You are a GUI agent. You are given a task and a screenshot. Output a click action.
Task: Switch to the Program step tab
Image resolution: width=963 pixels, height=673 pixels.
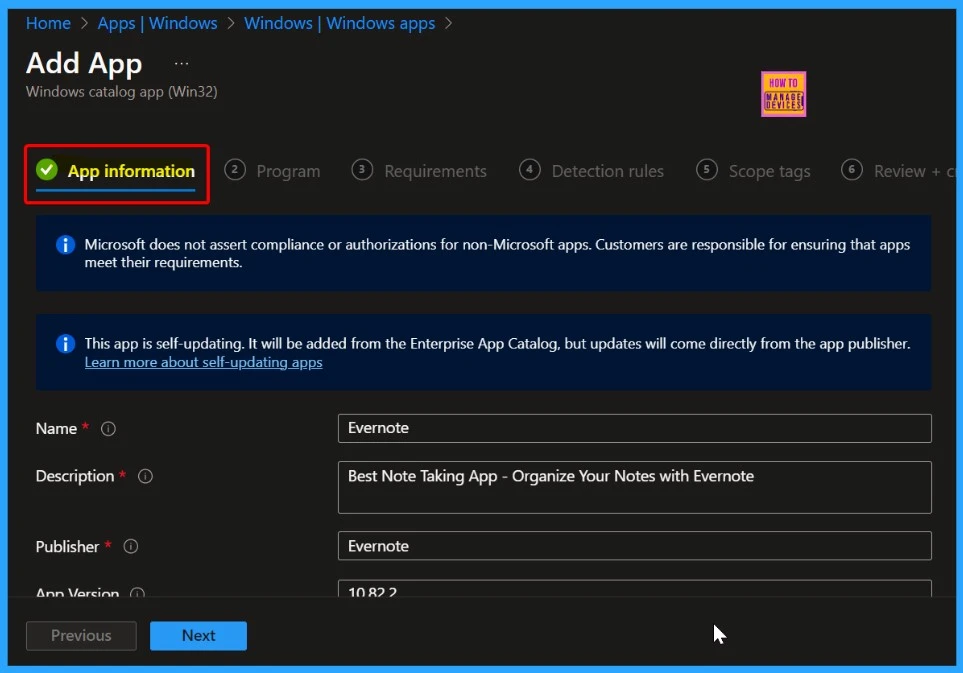pyautogui.click(x=272, y=171)
